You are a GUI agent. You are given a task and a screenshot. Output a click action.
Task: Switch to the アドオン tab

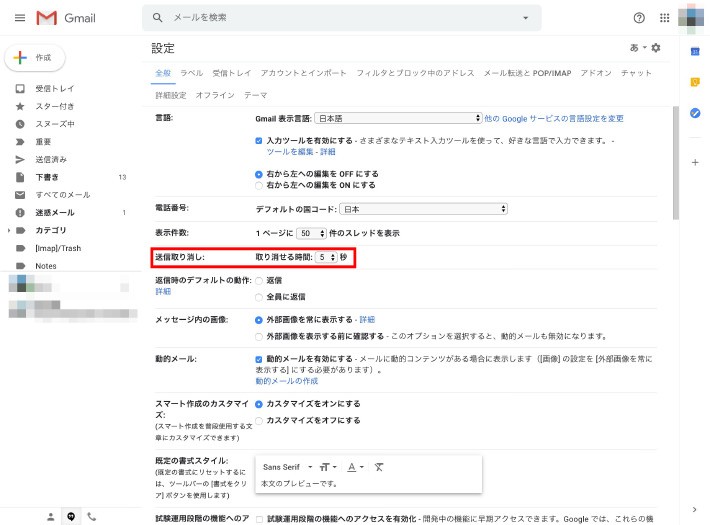pos(596,73)
